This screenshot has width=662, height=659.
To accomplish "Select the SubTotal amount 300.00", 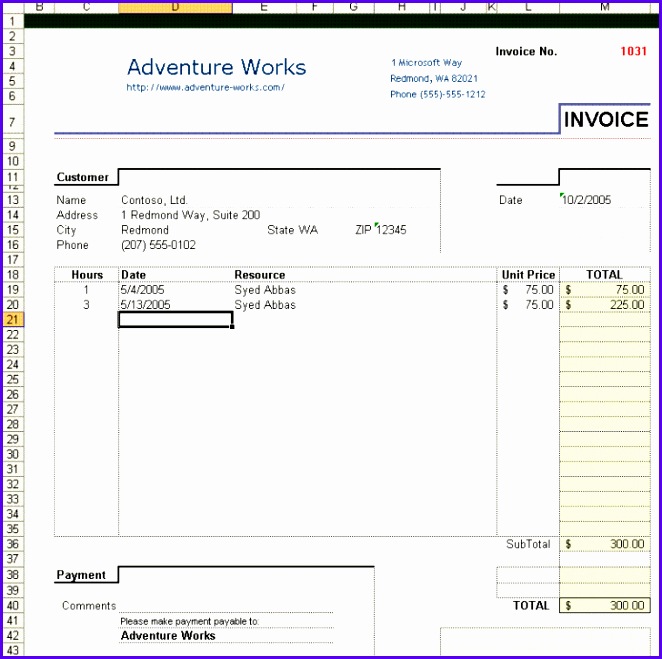I will [x=605, y=544].
